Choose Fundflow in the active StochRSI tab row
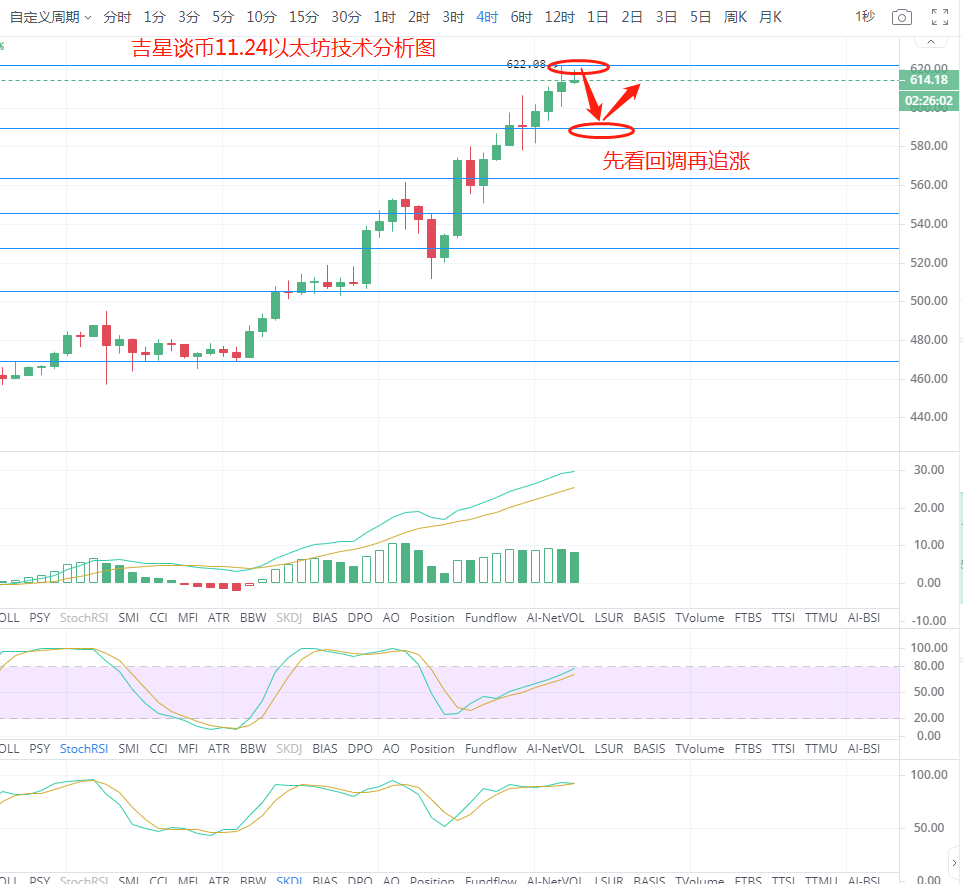 491,748
